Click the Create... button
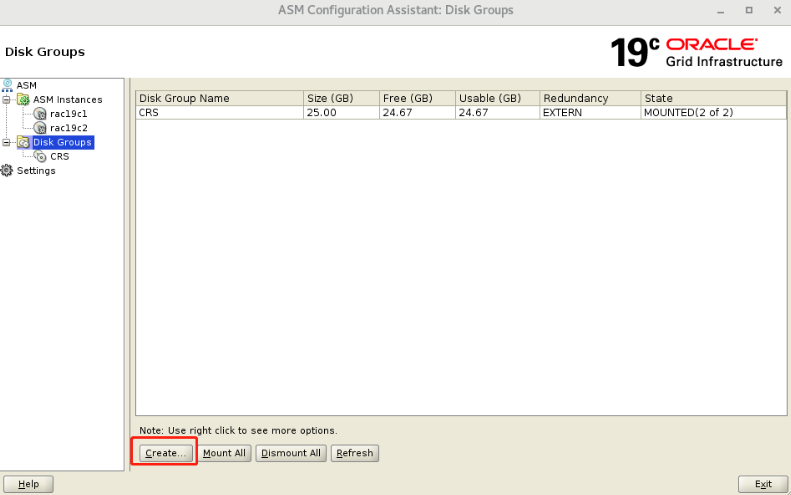 click(166, 453)
